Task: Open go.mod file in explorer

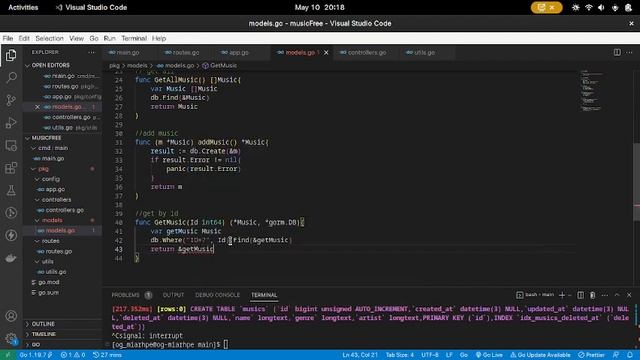Action: coord(48,282)
